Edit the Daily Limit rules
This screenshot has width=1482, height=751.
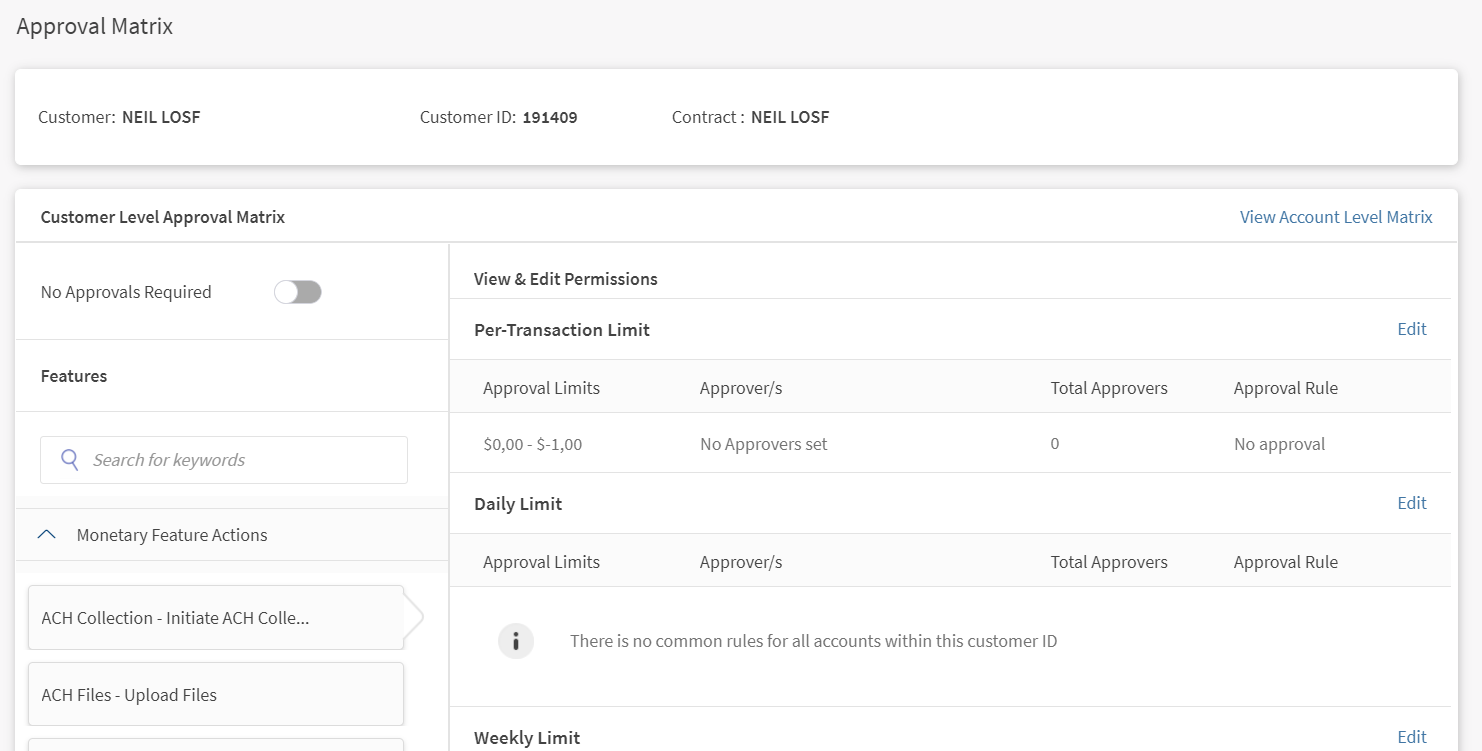(1412, 503)
